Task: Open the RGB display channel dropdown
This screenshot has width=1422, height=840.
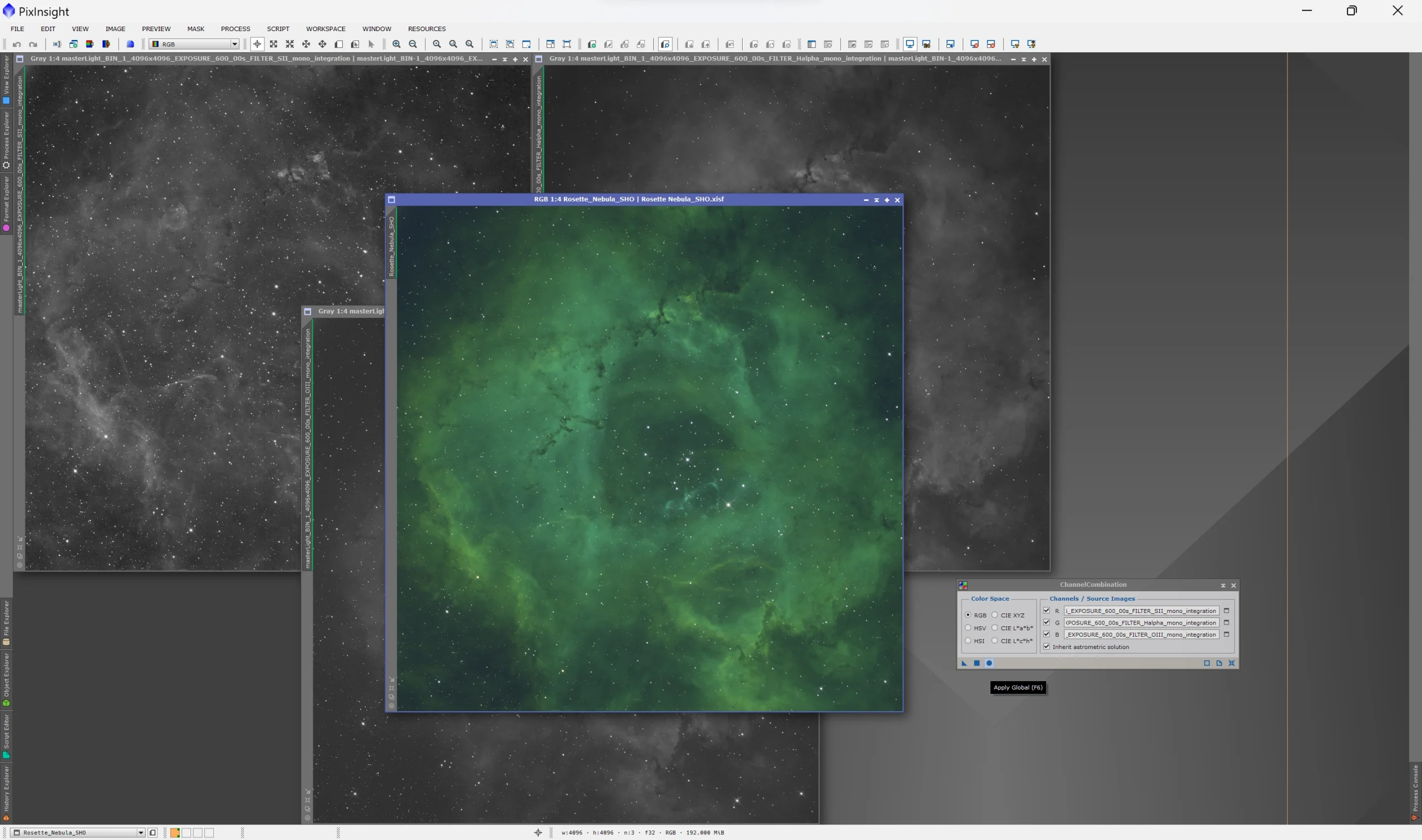Action: (x=234, y=44)
